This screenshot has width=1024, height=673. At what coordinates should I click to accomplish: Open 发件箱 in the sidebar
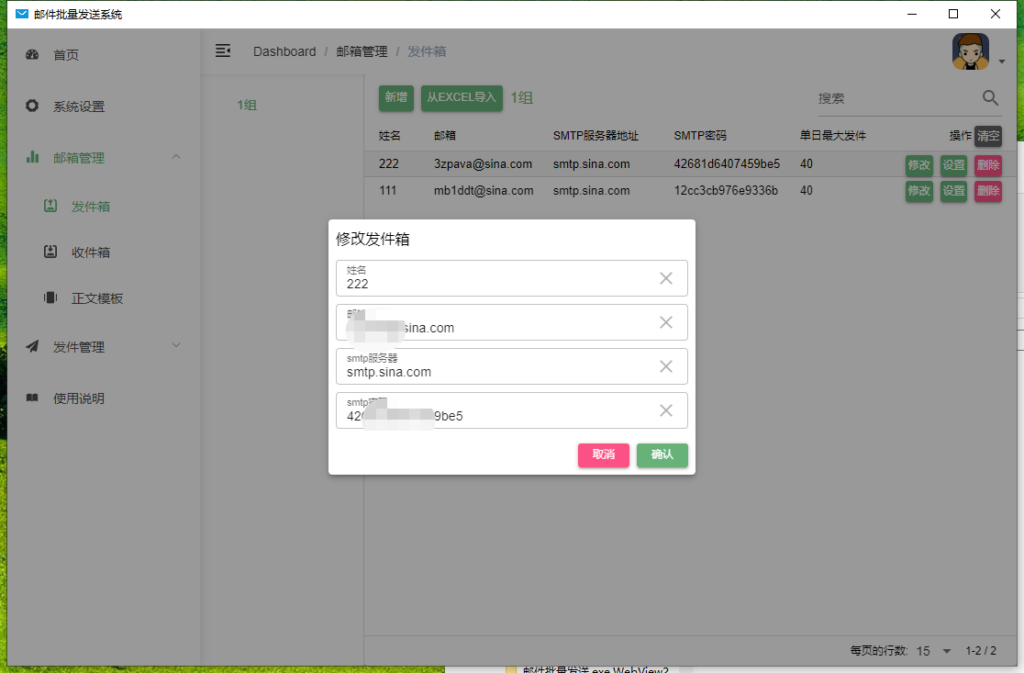[90, 207]
